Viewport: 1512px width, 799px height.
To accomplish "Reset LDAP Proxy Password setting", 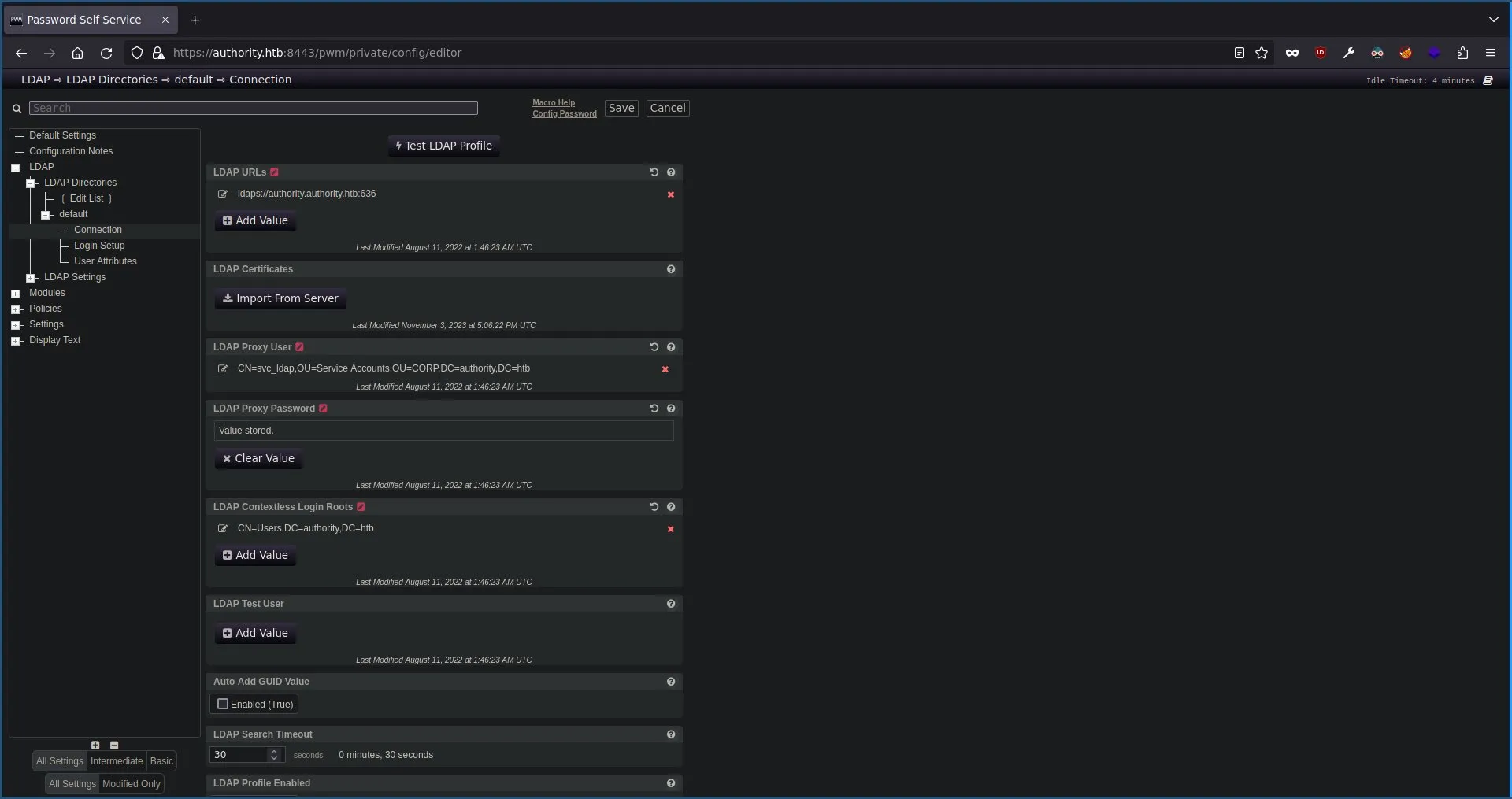I will (x=654, y=409).
